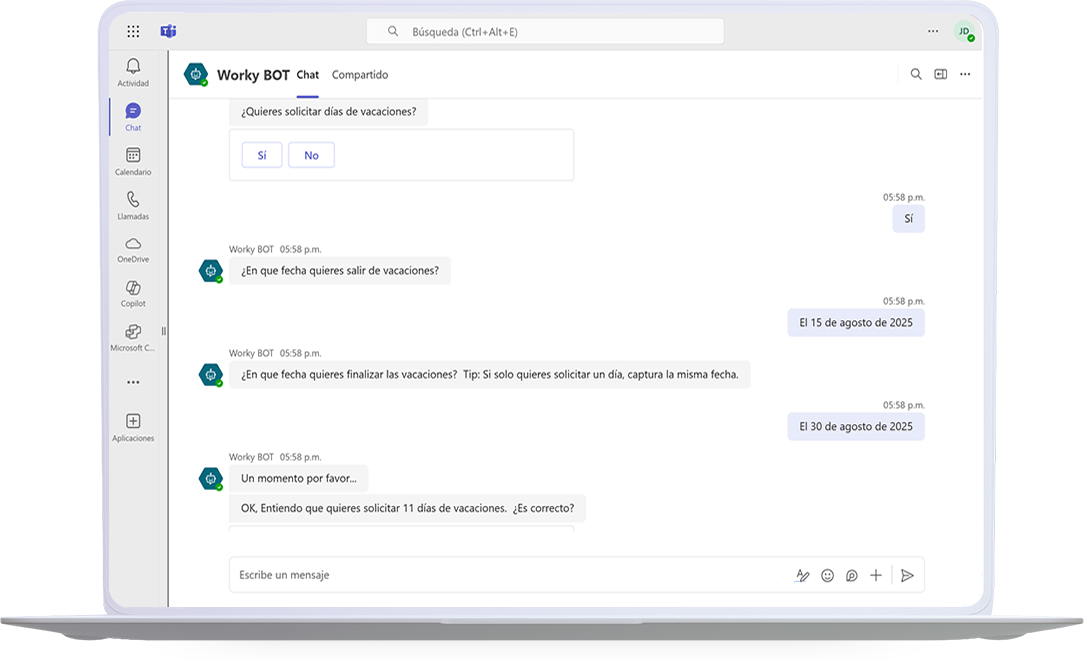
Task: Open the emoji picker in compose box
Action: coord(827,575)
